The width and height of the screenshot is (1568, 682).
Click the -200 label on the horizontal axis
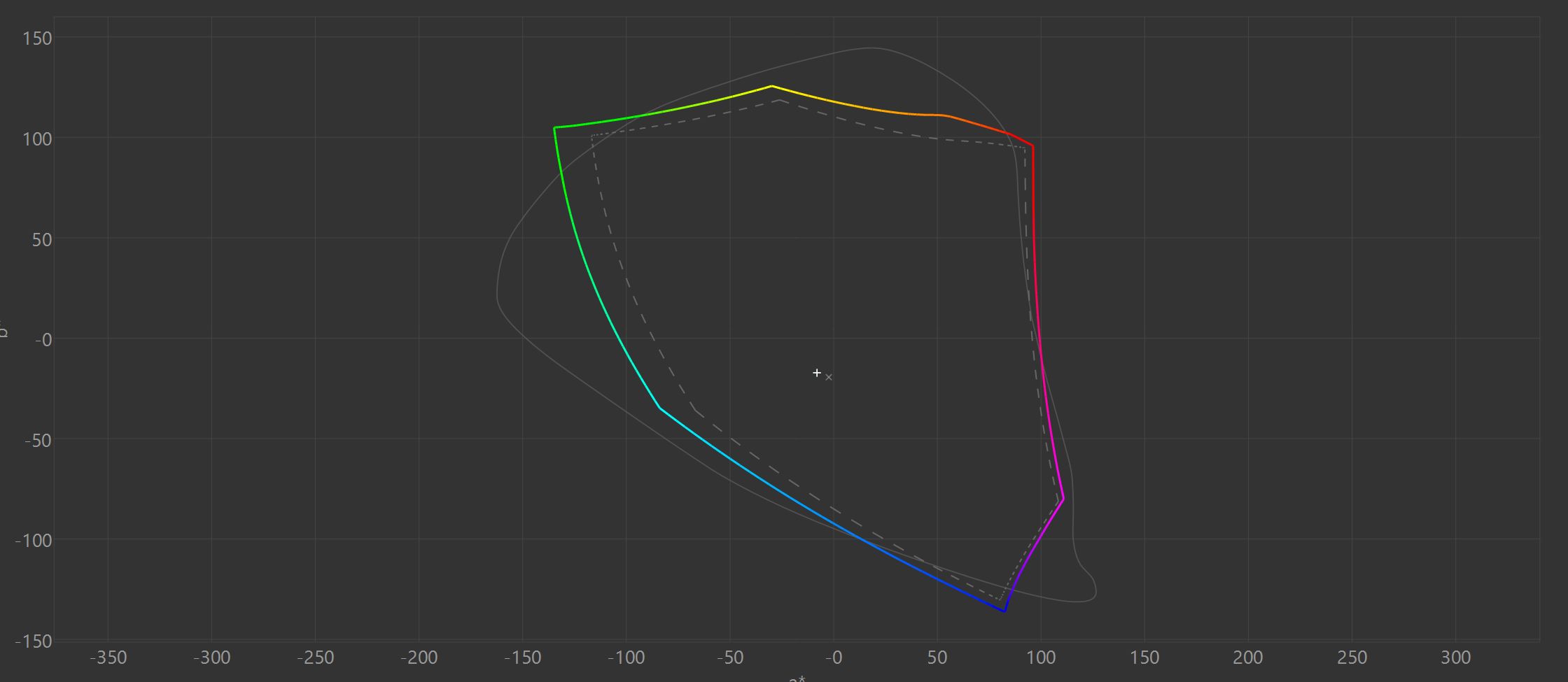419,658
